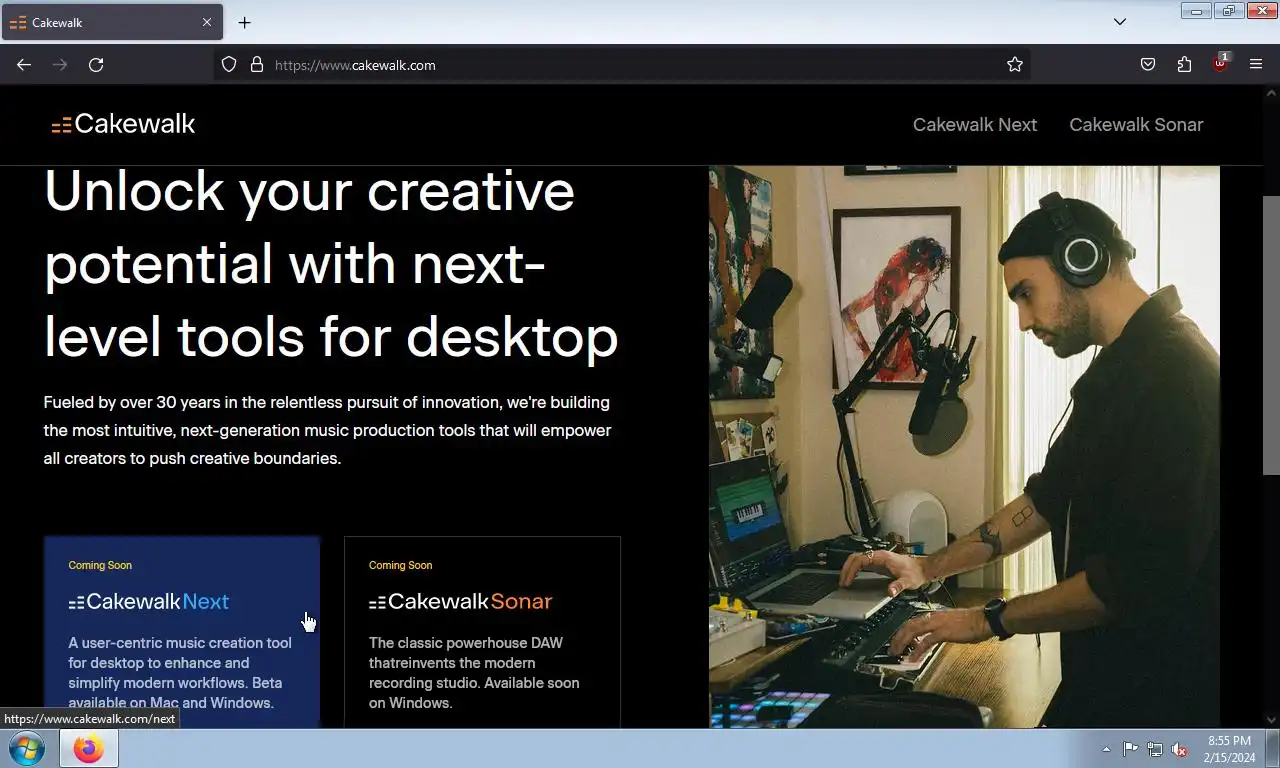Image resolution: width=1280 pixels, height=768 pixels.
Task: Click the Firefox taskbar icon
Action: click(x=88, y=748)
